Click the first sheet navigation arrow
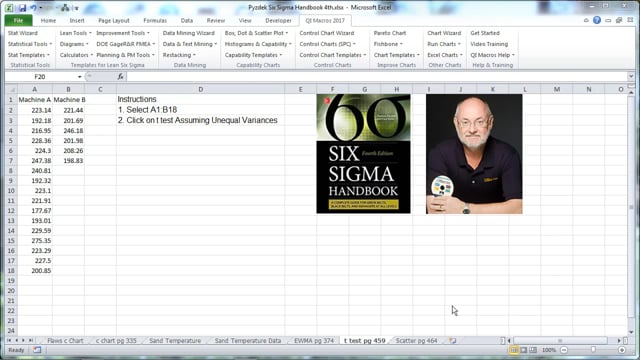This screenshot has height=360, width=640. click(x=9, y=340)
